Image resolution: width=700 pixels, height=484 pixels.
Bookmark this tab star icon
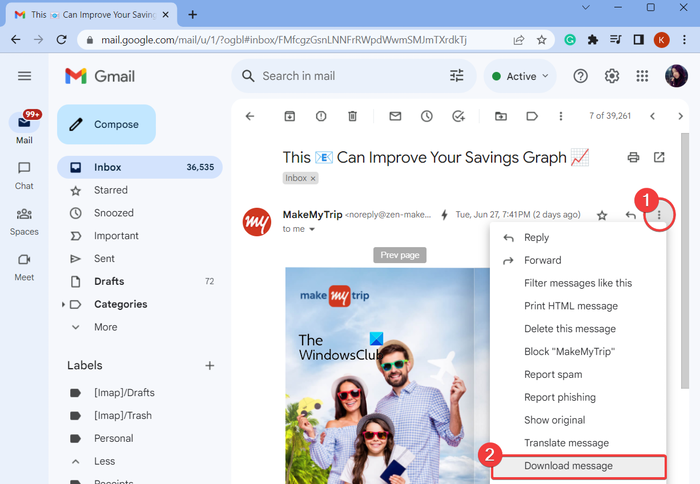[x=542, y=40]
